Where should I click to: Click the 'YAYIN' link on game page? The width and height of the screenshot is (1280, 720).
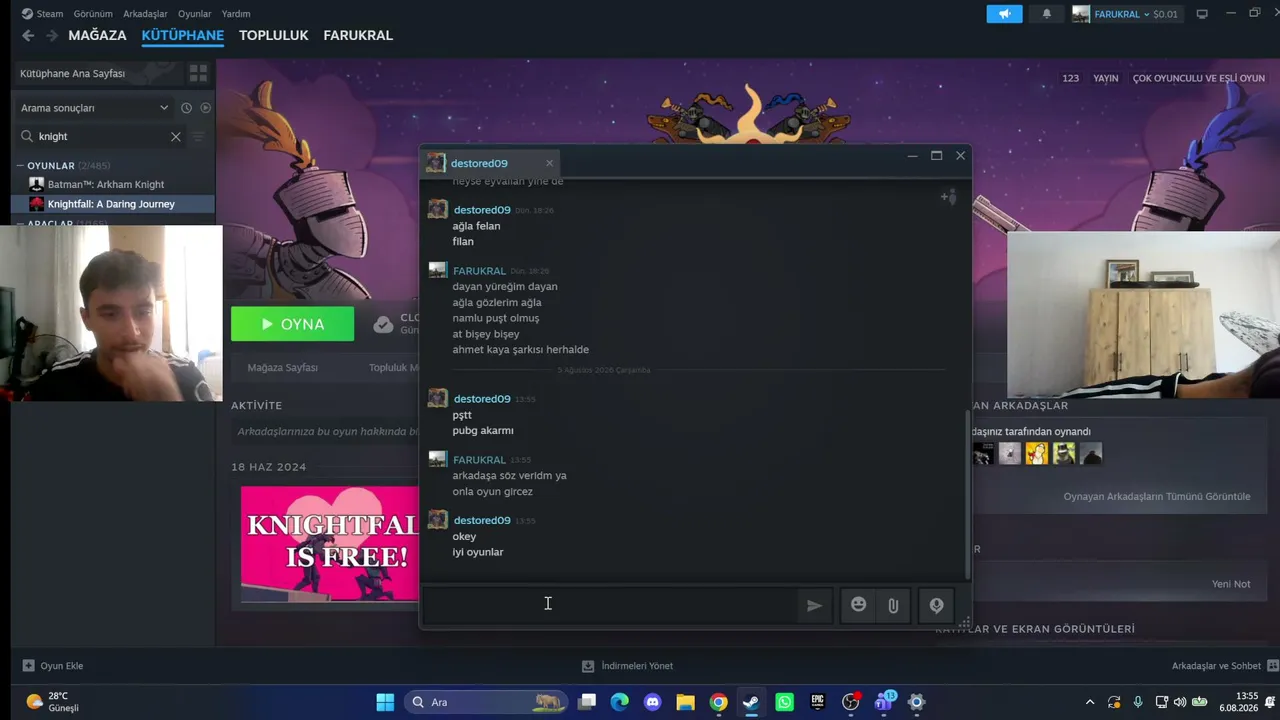[1105, 78]
